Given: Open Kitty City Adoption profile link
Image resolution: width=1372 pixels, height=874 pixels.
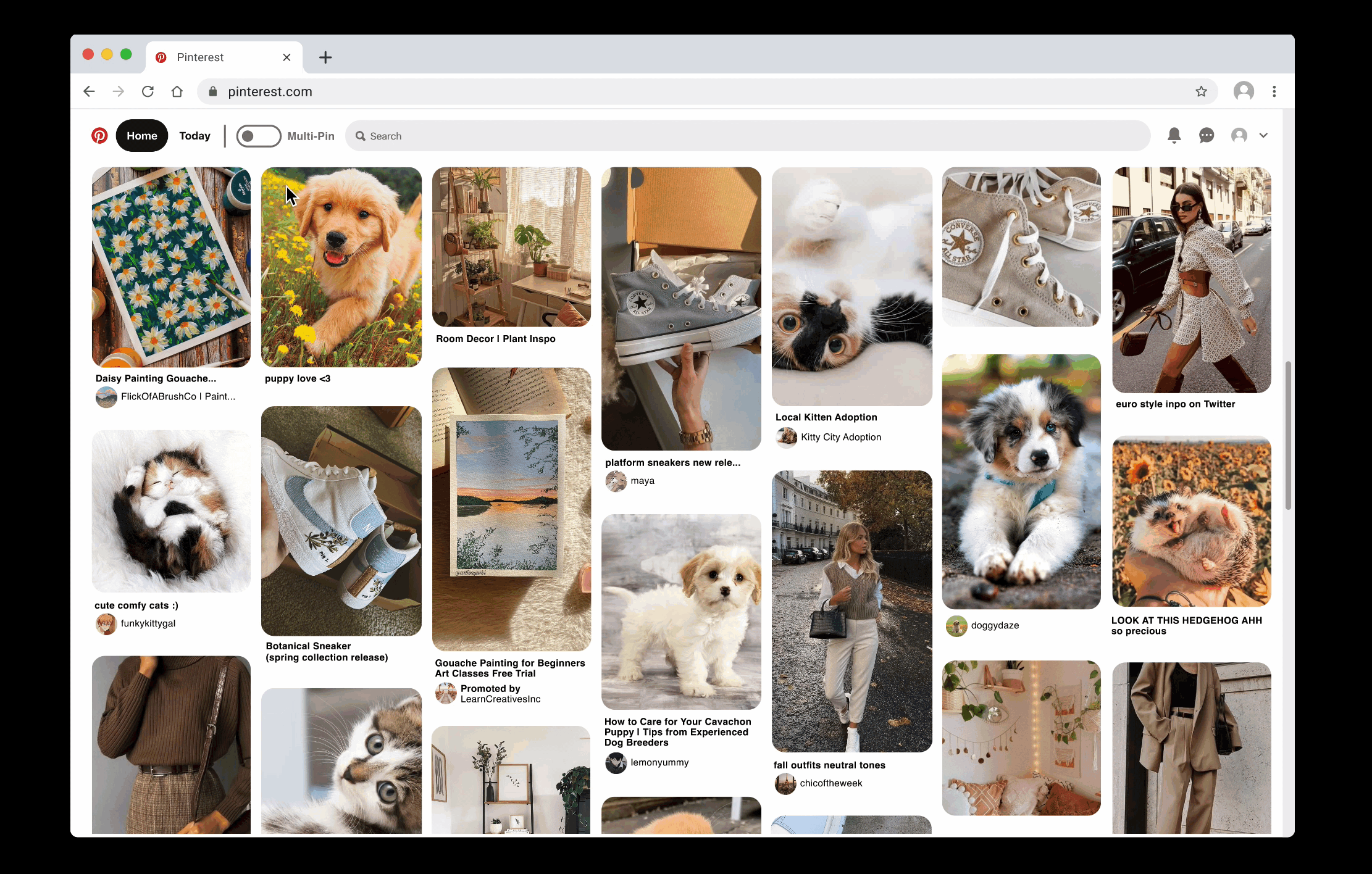Looking at the screenshot, I should point(840,437).
